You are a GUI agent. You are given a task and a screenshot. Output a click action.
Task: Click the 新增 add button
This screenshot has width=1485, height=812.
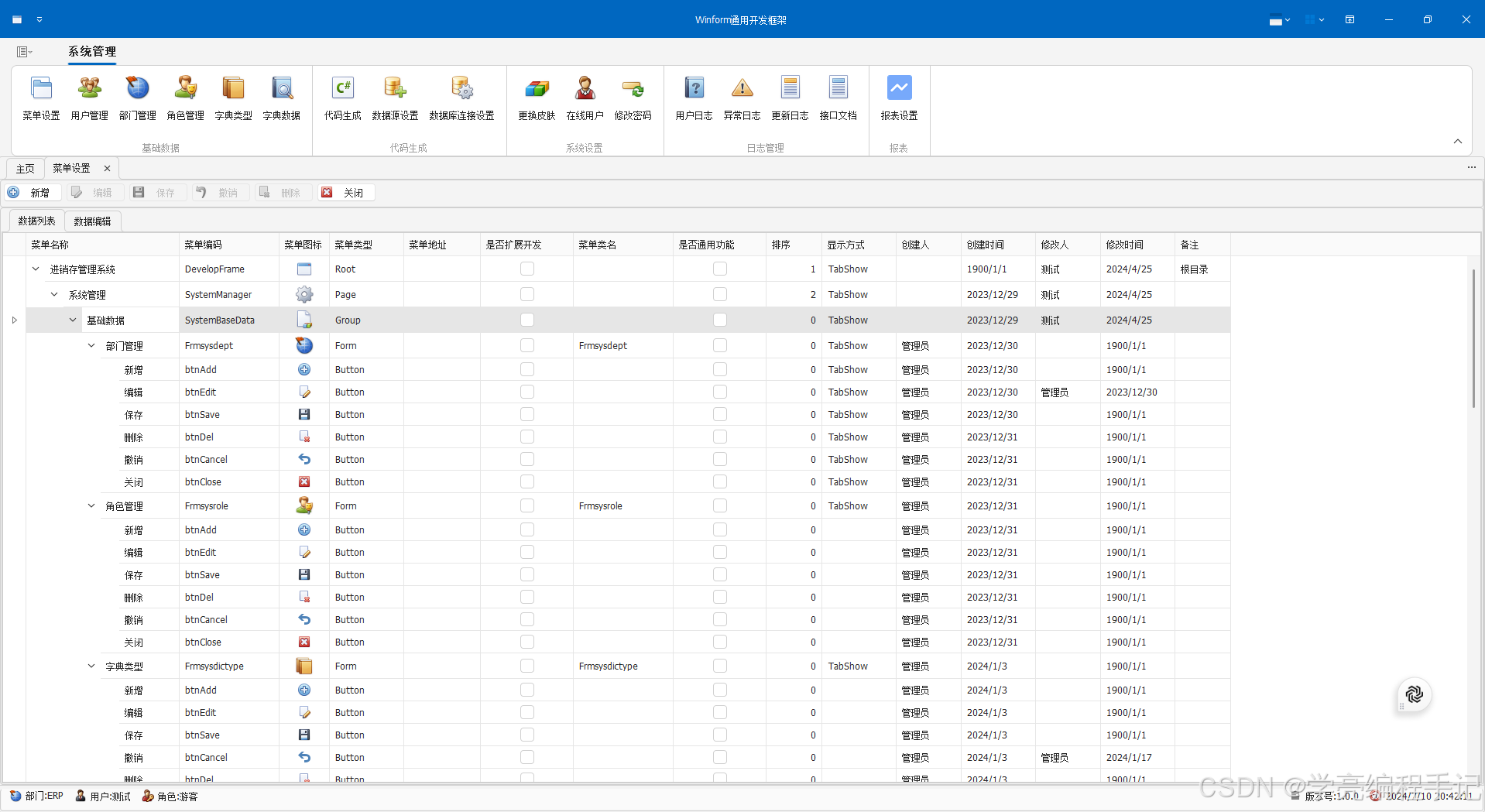tap(33, 192)
